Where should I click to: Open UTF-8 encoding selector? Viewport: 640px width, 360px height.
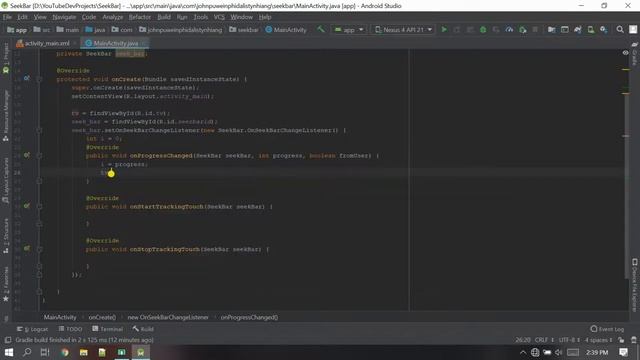click(x=569, y=340)
